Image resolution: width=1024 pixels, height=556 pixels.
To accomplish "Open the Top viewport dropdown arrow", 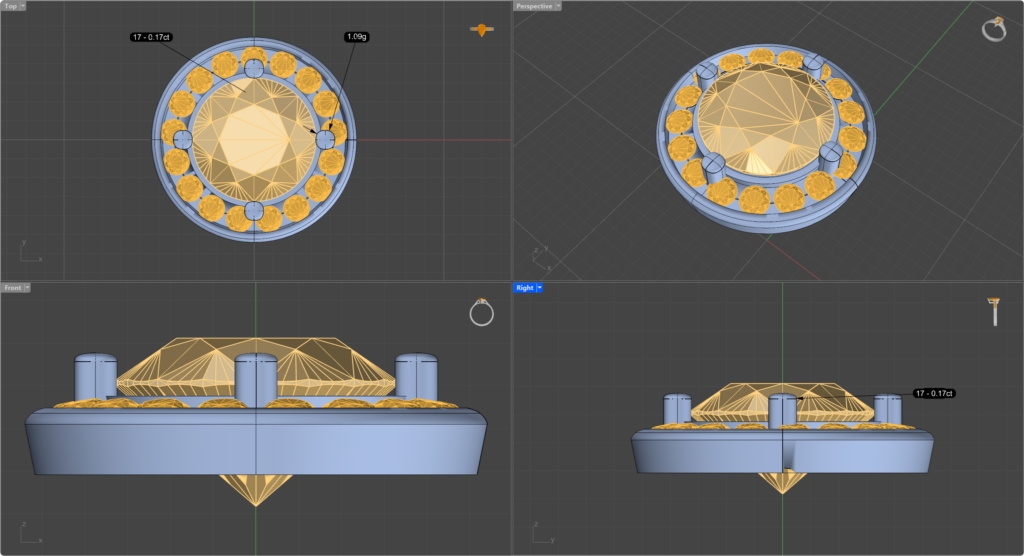I will [23, 6].
